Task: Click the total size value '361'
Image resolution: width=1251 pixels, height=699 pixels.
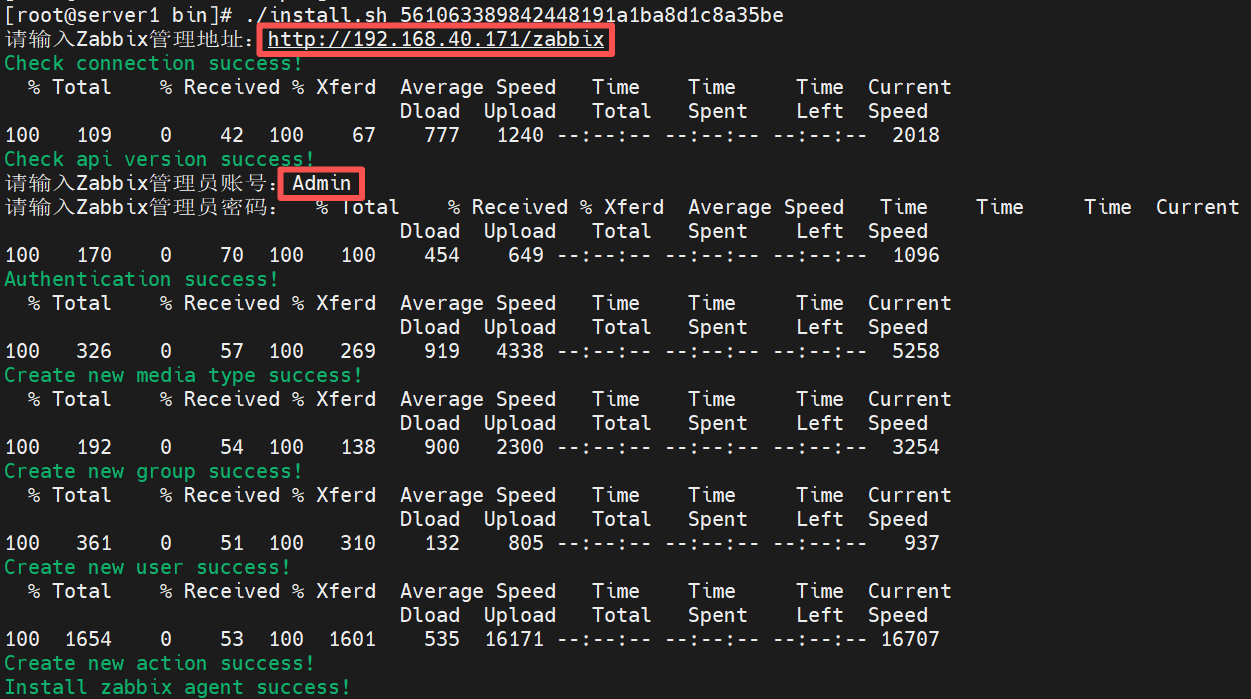Action: pyautogui.click(x=94, y=544)
